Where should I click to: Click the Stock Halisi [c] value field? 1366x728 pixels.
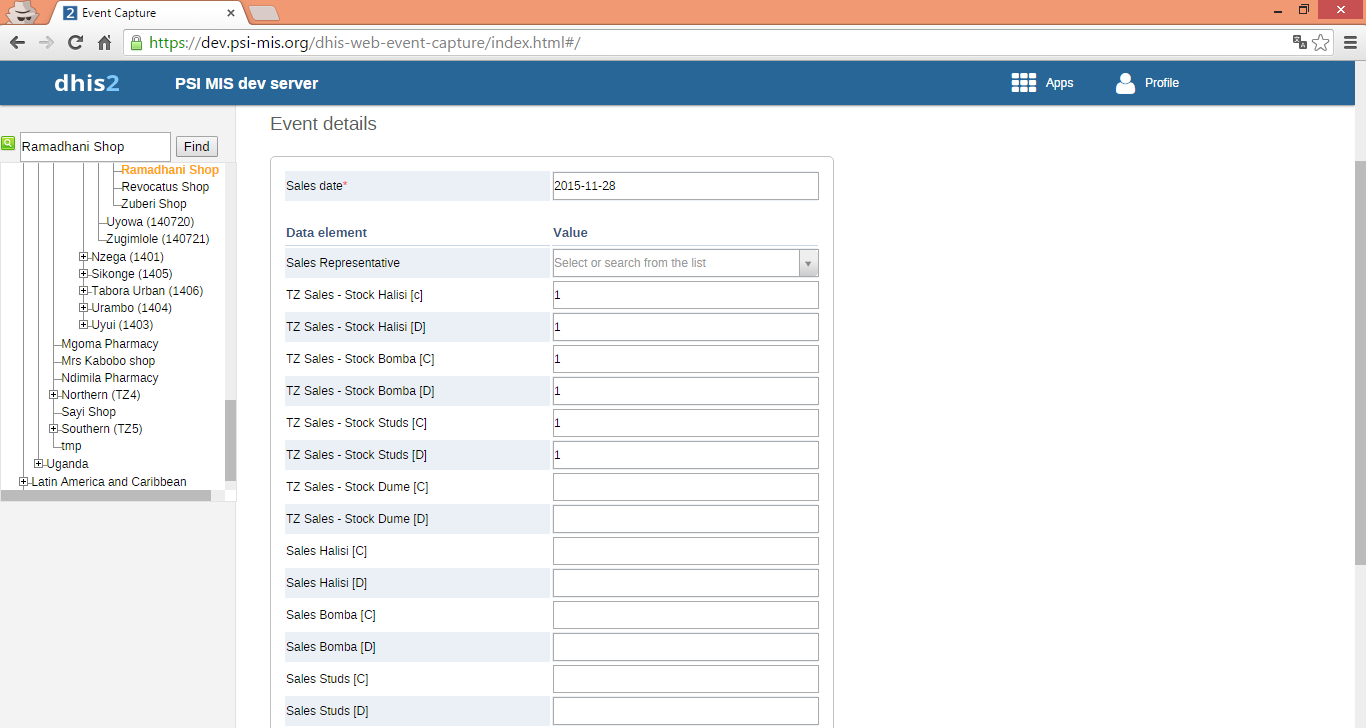click(686, 295)
